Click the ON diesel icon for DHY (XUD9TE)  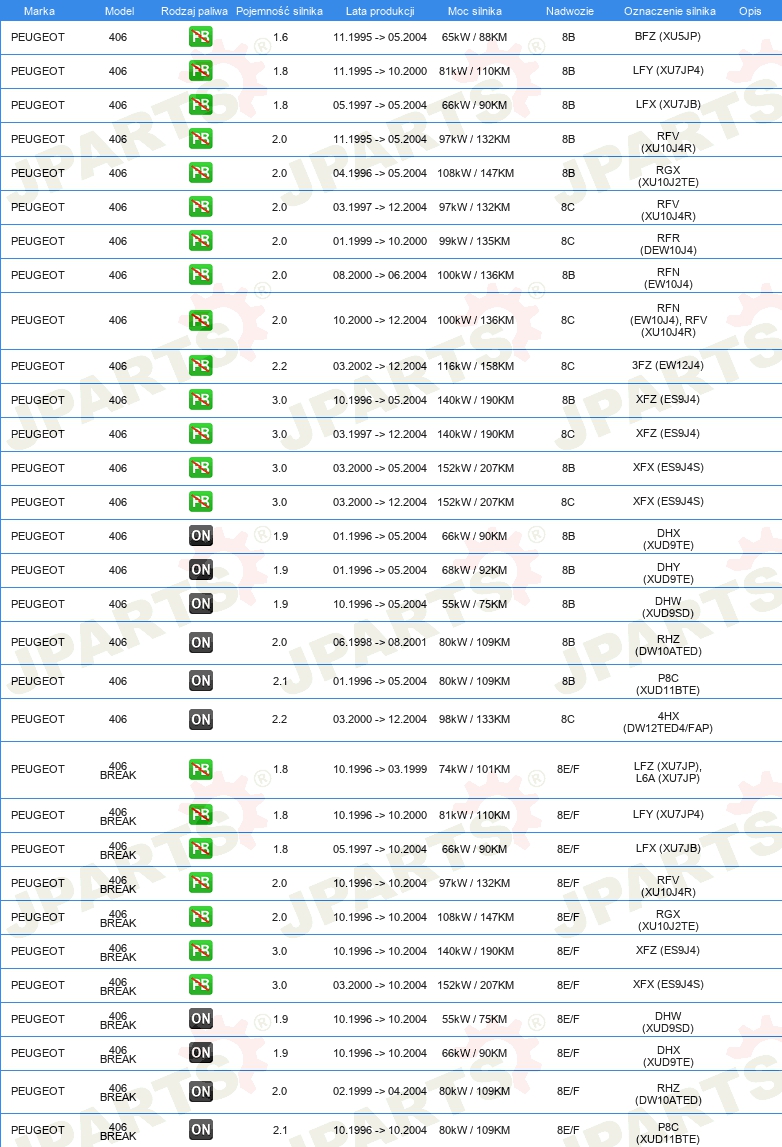point(200,570)
